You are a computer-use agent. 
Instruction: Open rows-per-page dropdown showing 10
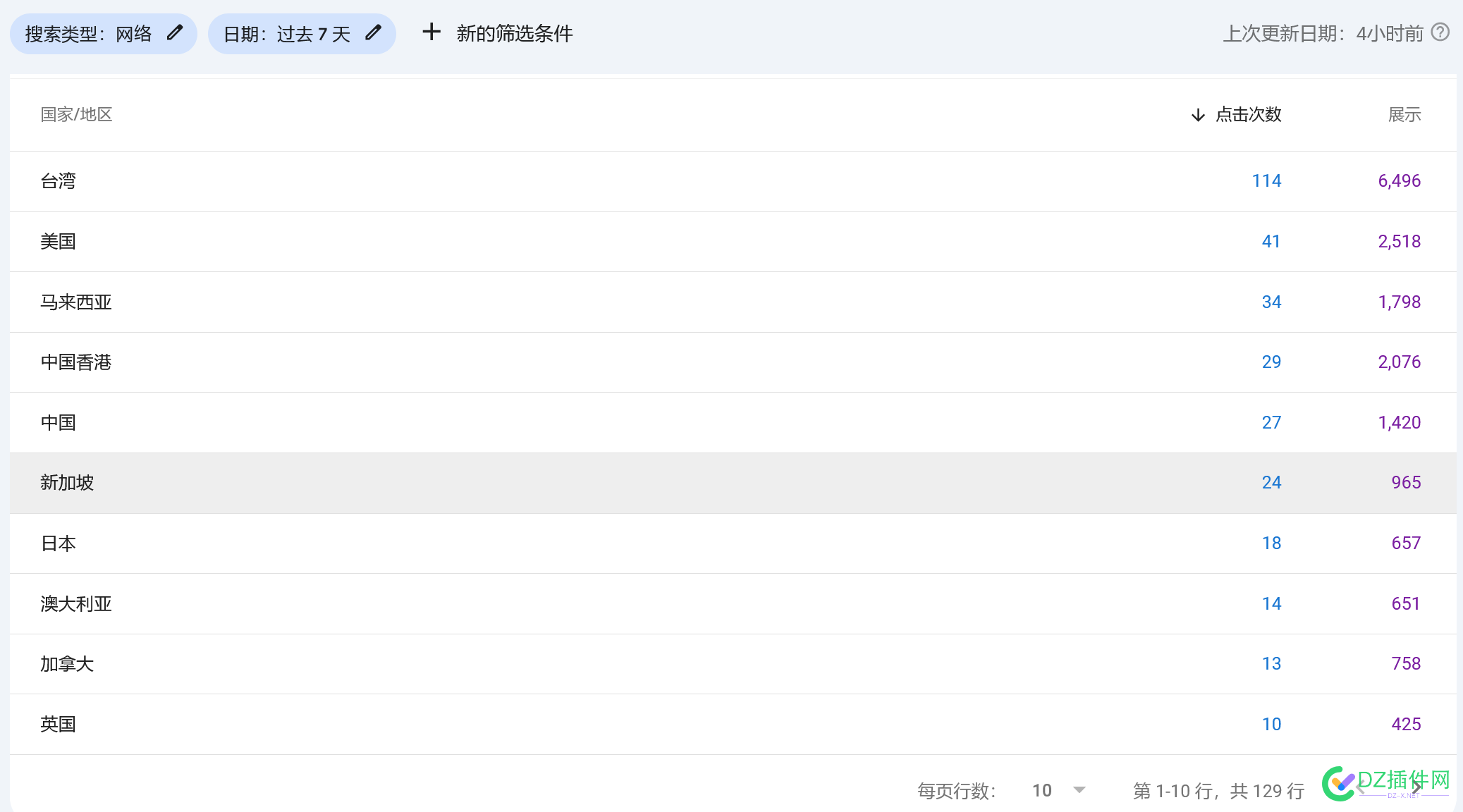(x=1058, y=790)
